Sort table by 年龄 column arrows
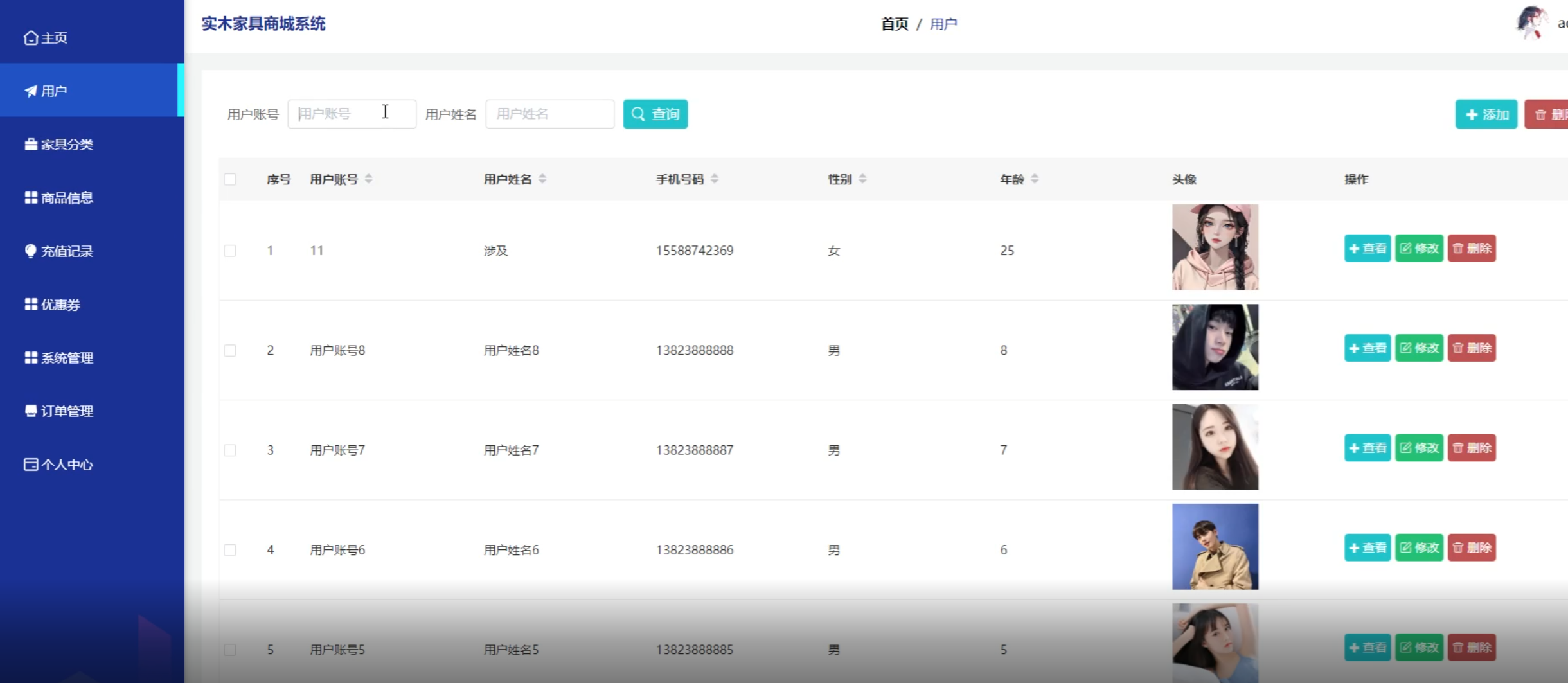The height and width of the screenshot is (683, 1568). click(1035, 179)
